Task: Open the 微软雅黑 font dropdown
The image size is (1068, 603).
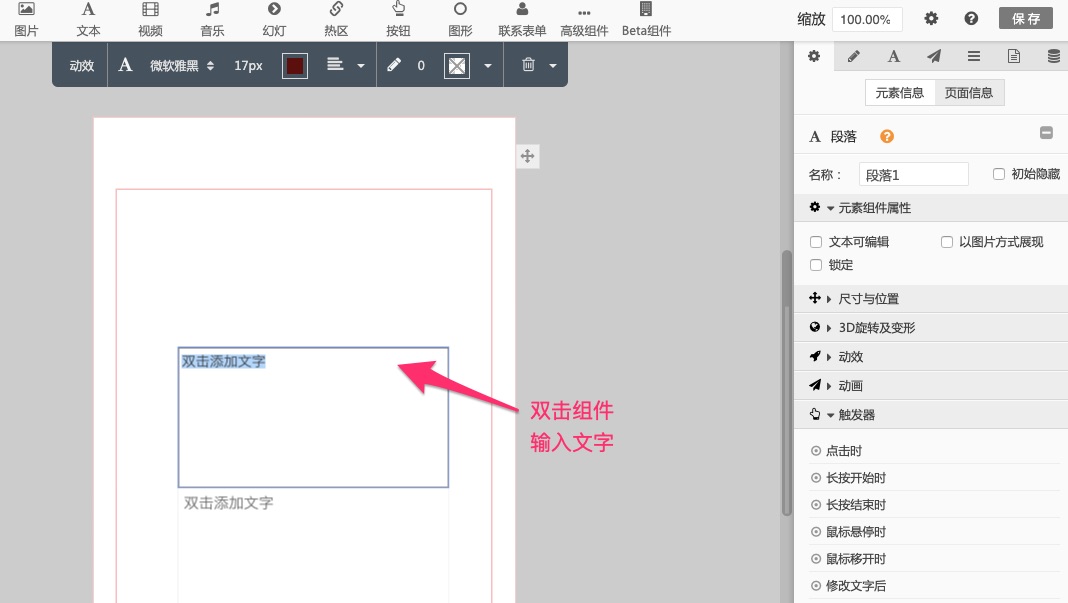Action: coord(181,66)
